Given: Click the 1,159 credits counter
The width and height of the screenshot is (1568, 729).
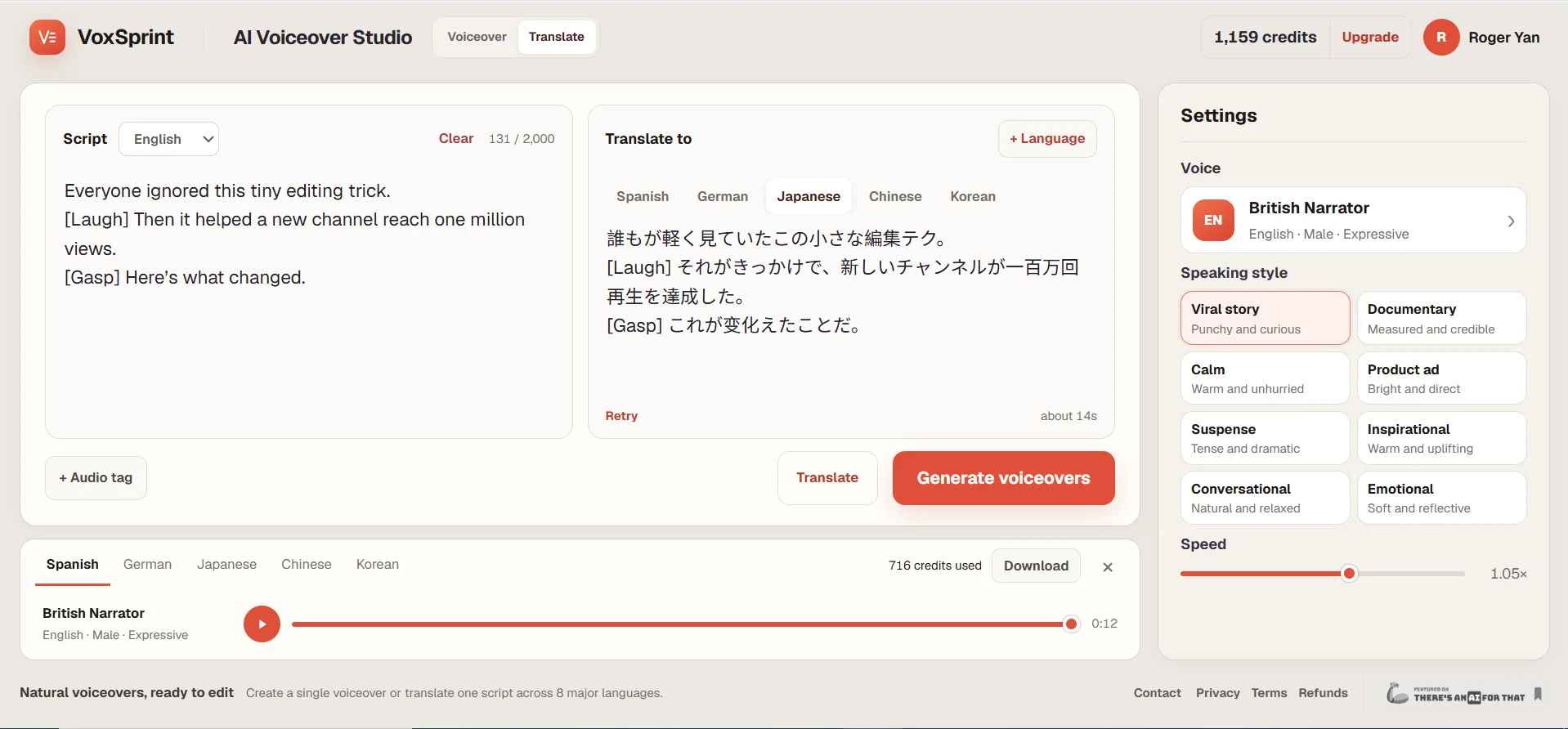Looking at the screenshot, I should click(x=1265, y=38).
